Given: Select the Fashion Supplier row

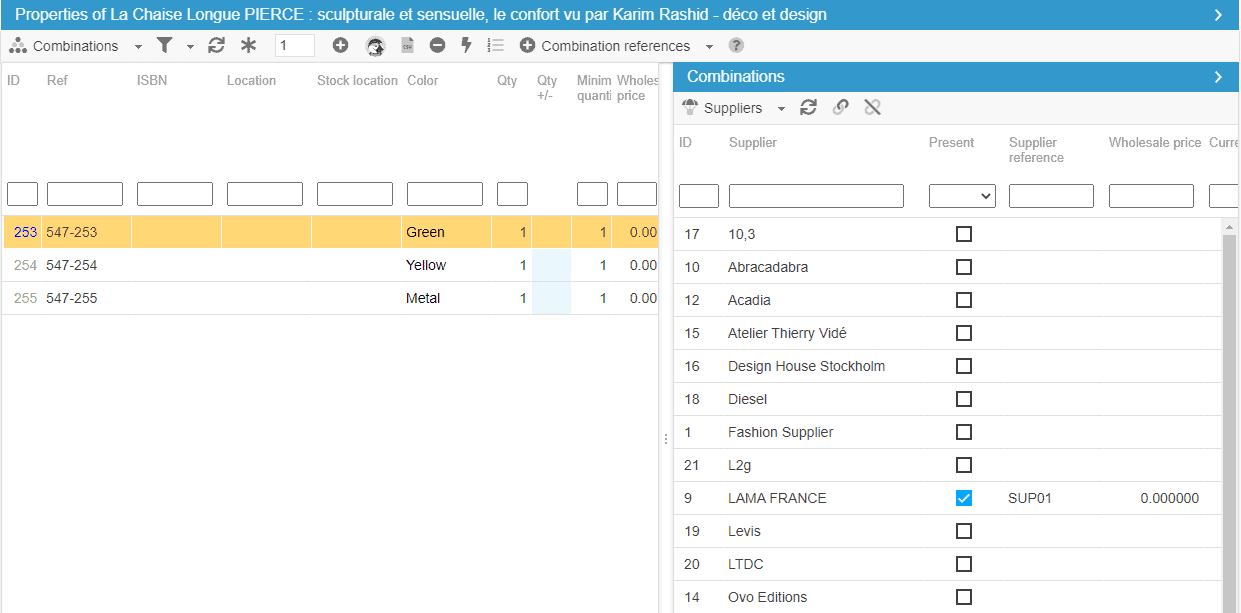Looking at the screenshot, I should click(x=780, y=432).
